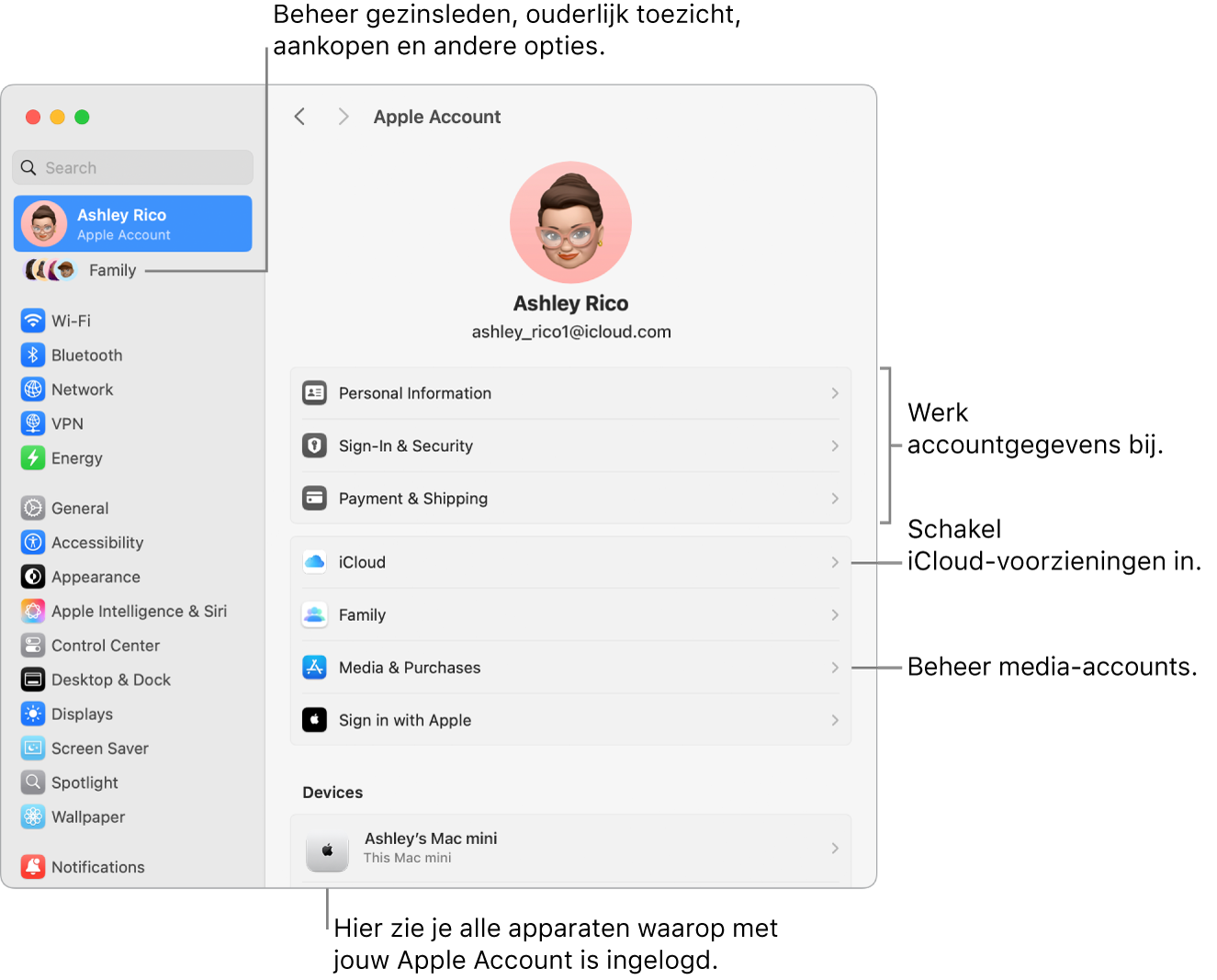The height and width of the screenshot is (980, 1217).
Task: Select Displays label in sidebar
Action: point(82,715)
